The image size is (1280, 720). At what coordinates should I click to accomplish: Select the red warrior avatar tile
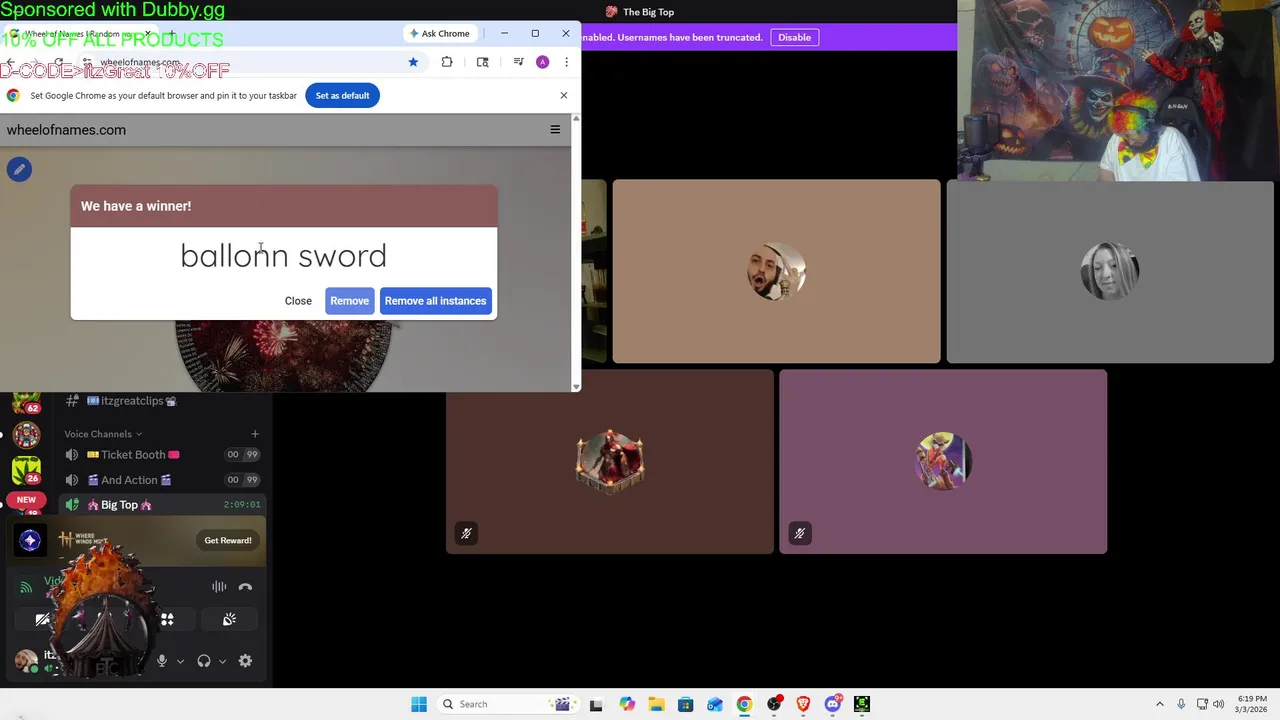coord(609,461)
